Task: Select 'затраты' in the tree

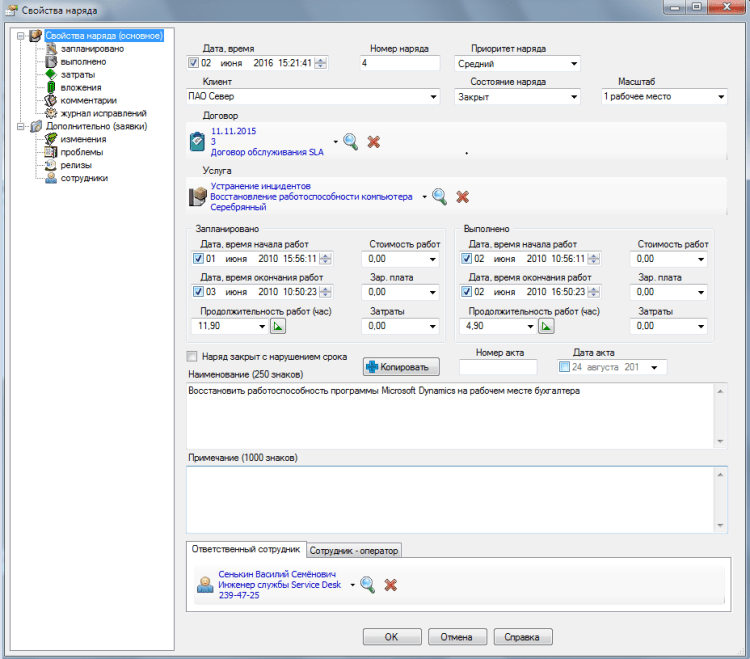Action: click(77, 75)
